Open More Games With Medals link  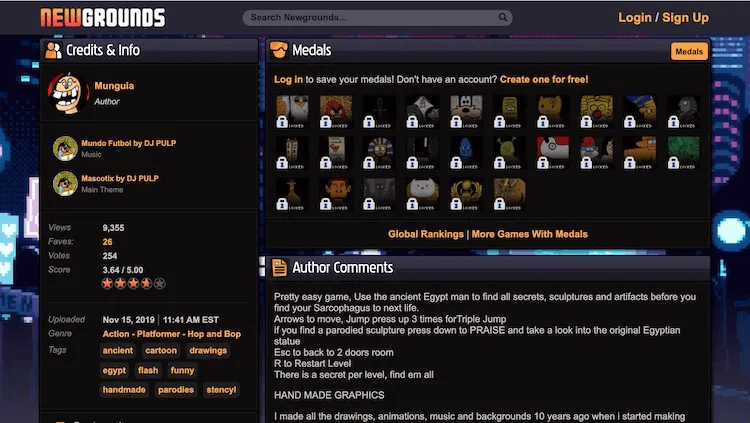tap(529, 234)
